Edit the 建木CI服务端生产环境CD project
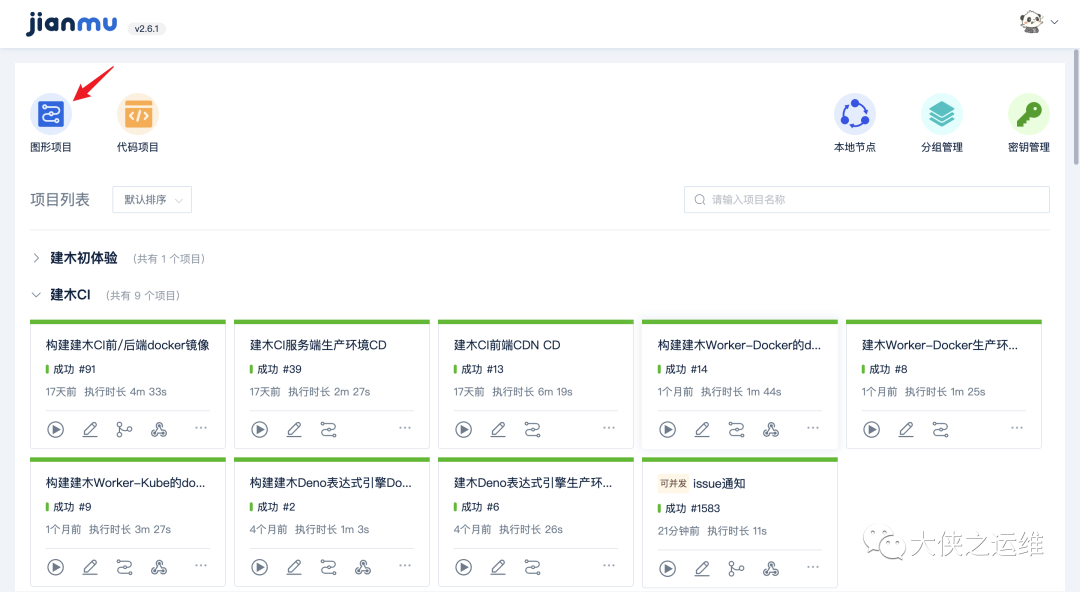Screen dimensions: 1080x592 (294, 429)
